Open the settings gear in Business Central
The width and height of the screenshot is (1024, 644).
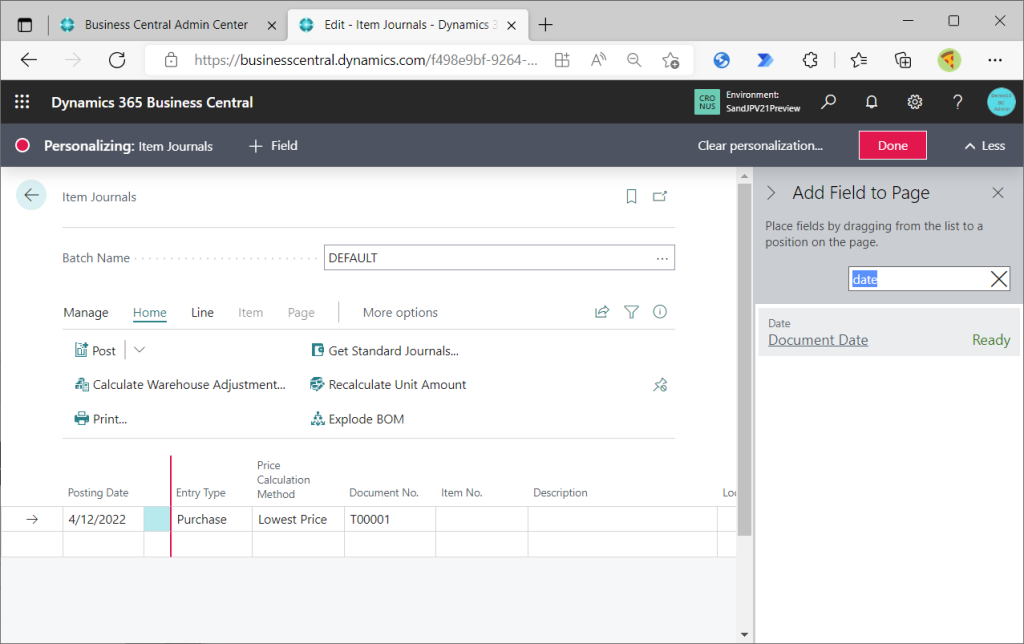[914, 102]
